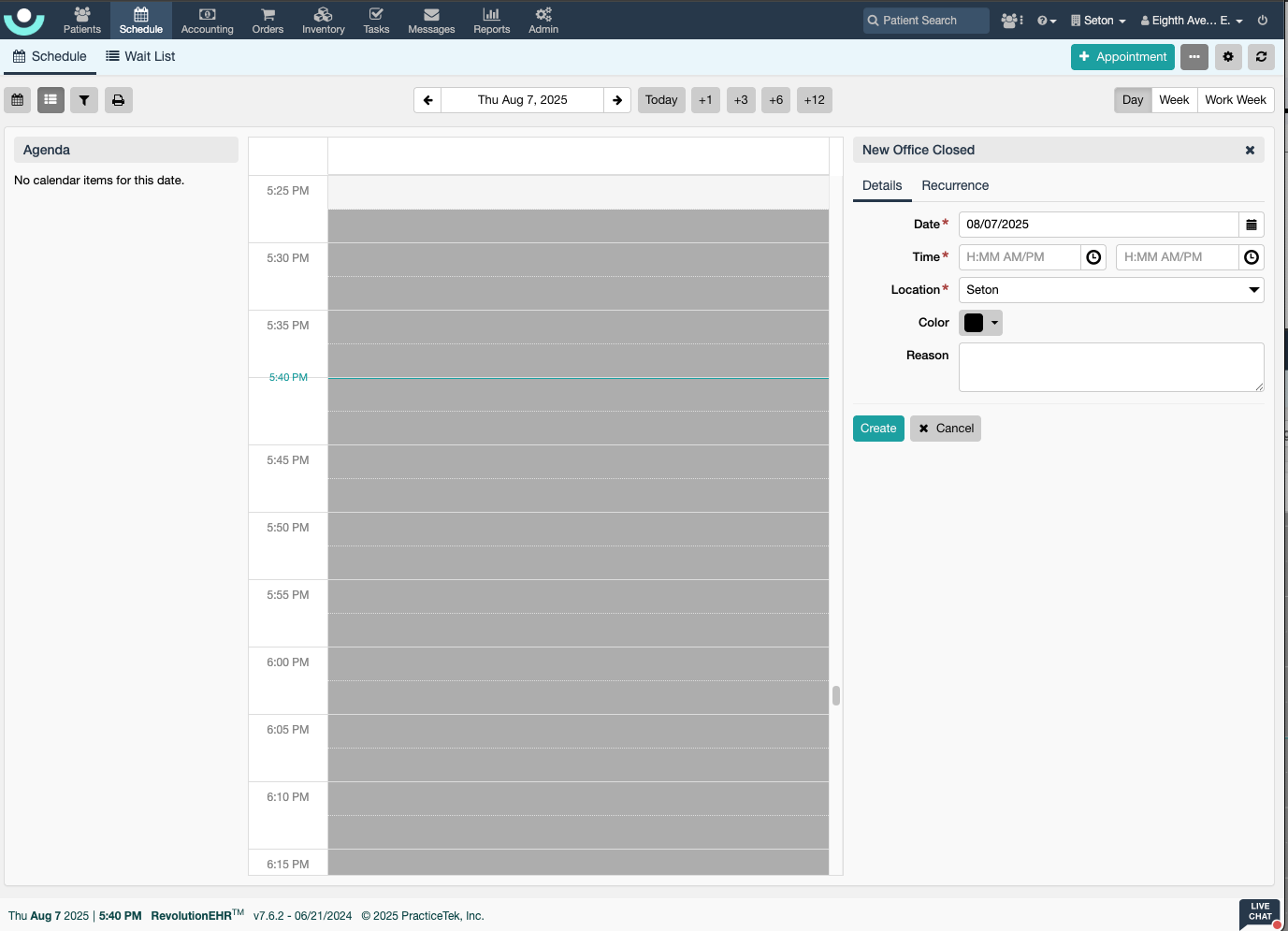Open the schedule filter icon
This screenshot has width=1288, height=931.
(x=84, y=100)
